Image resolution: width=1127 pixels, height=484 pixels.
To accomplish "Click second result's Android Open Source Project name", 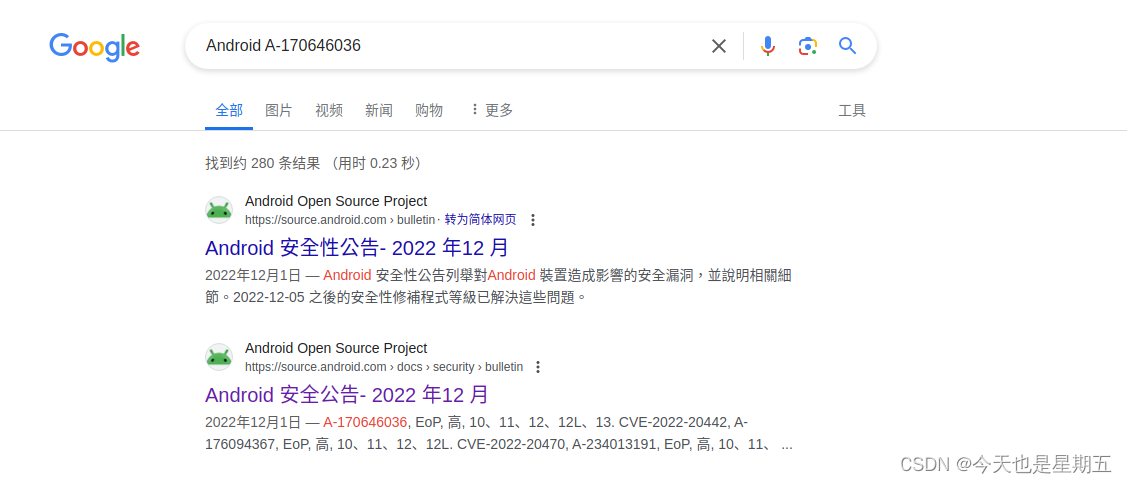I will [336, 348].
